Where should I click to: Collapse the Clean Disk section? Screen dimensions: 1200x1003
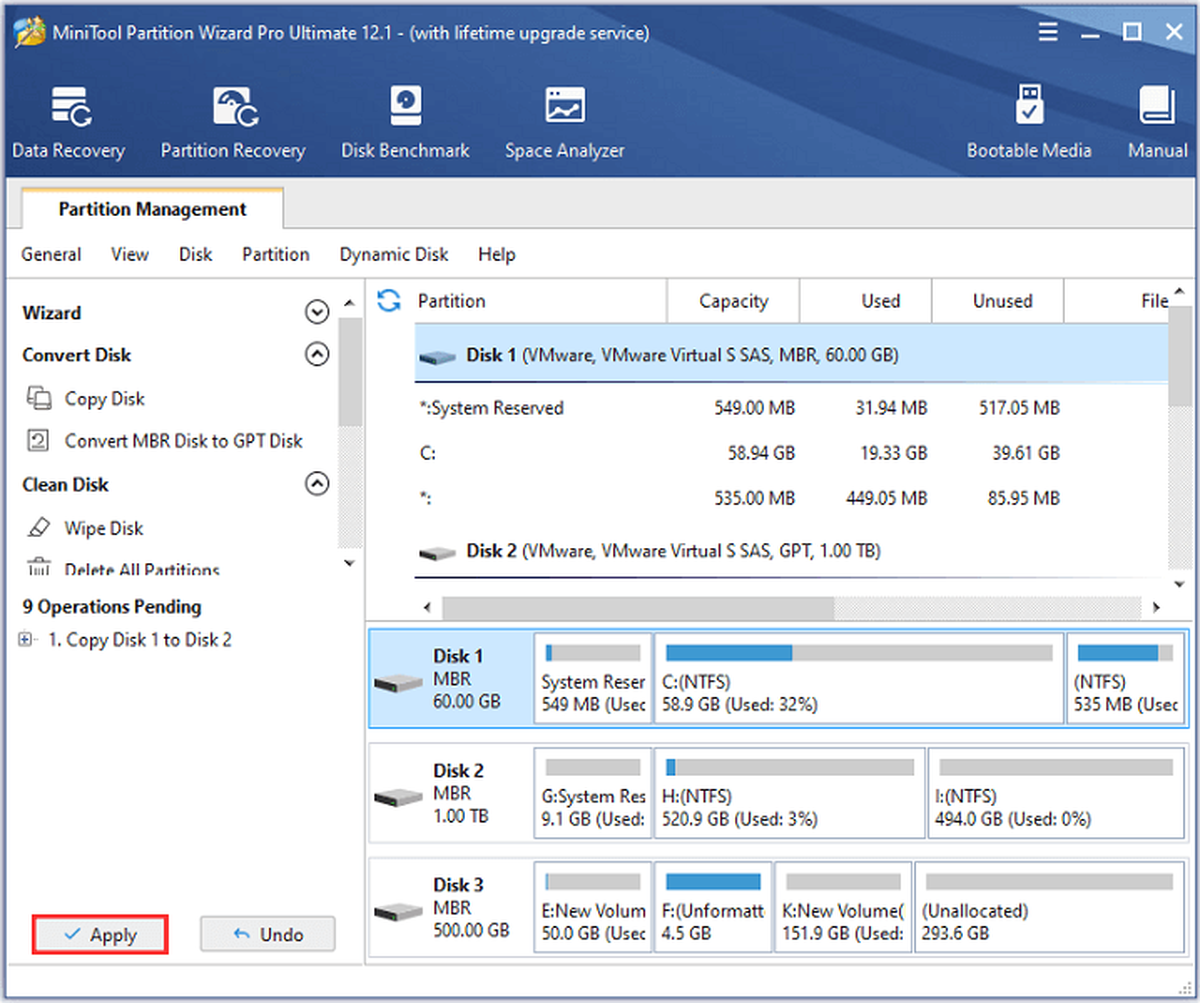point(317,485)
